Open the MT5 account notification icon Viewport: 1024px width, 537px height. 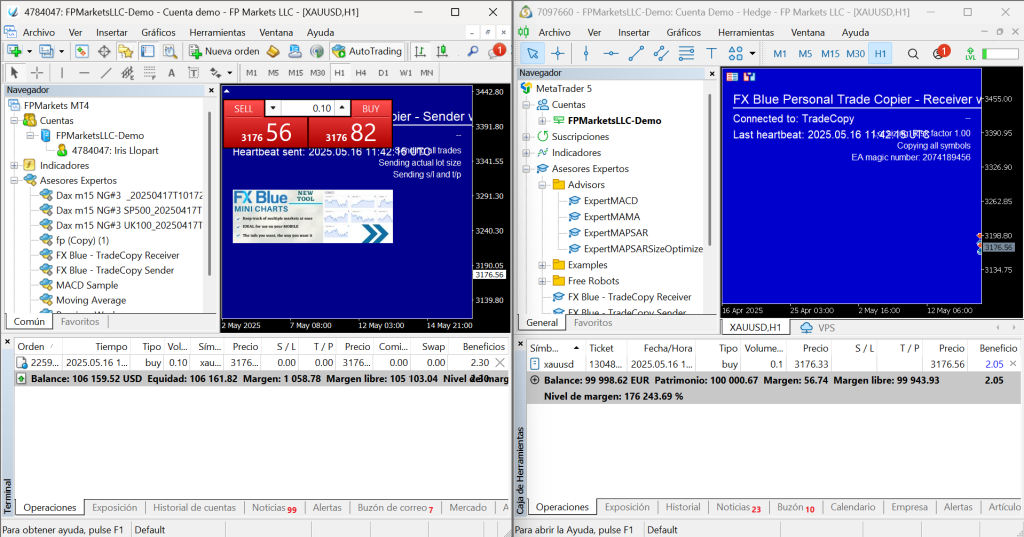[x=940, y=53]
